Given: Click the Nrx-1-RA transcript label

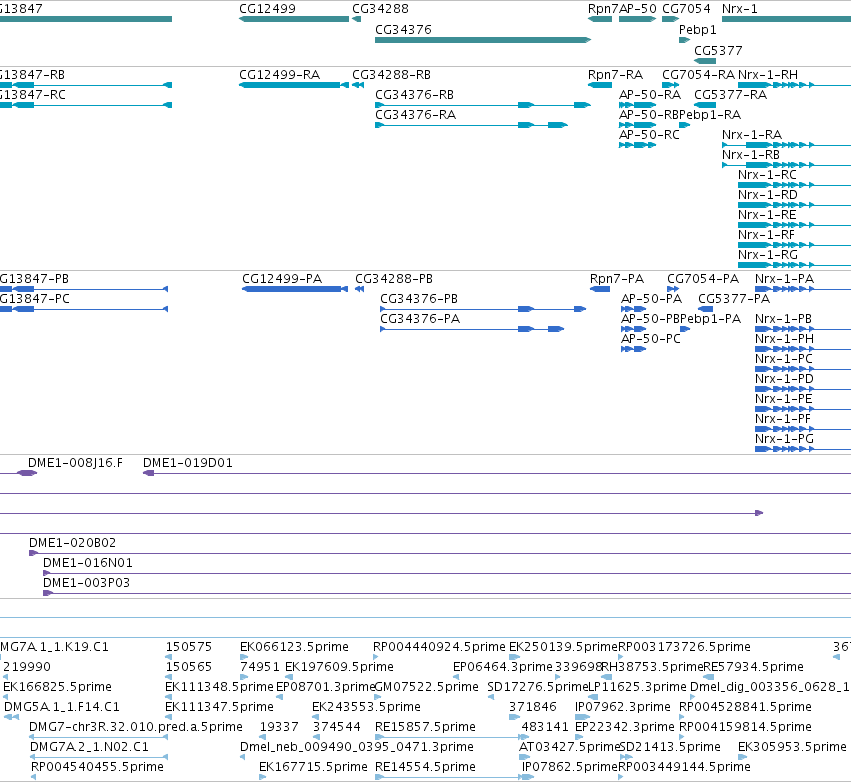Looking at the screenshot, I should pyautogui.click(x=752, y=135).
